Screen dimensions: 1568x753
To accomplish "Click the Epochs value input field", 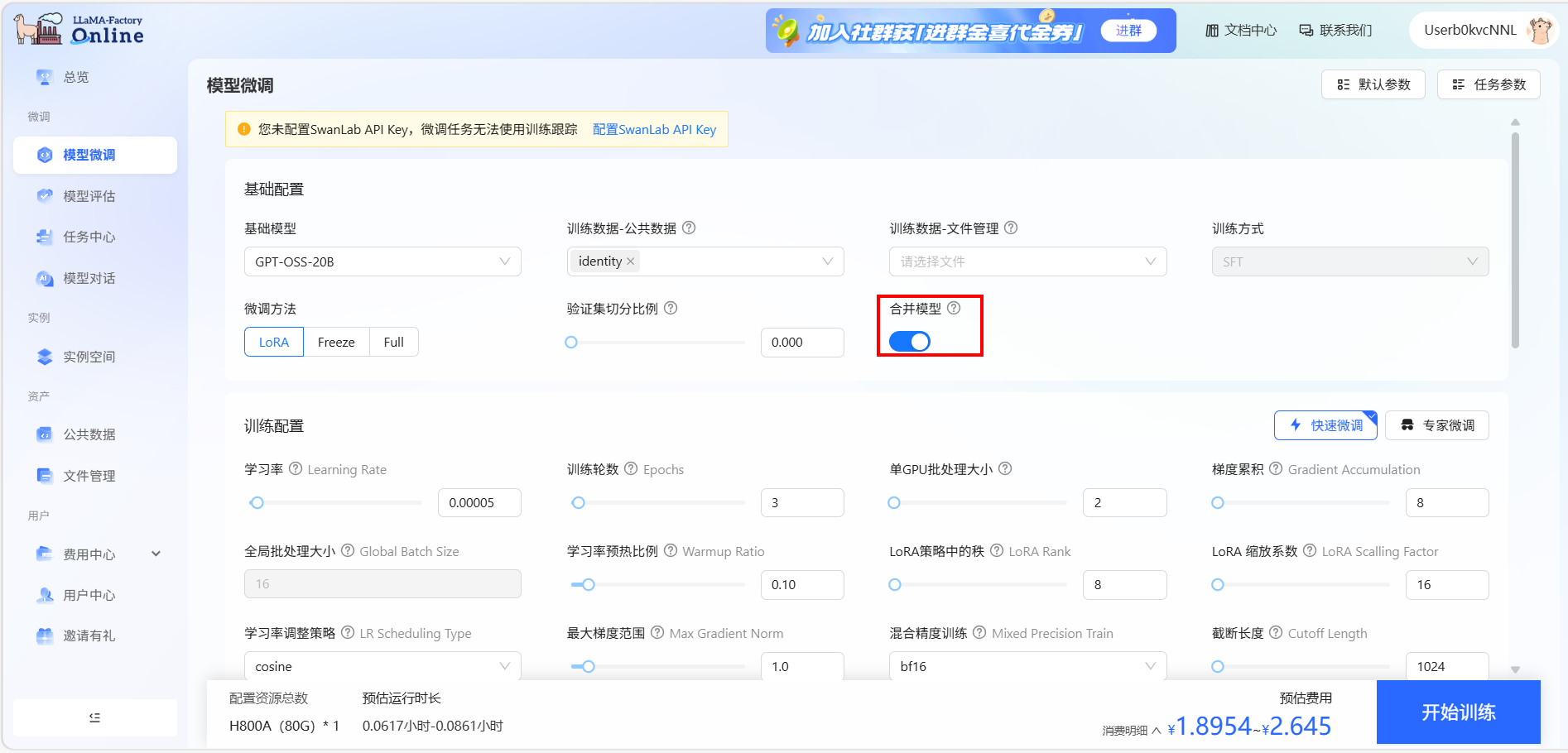I will point(801,503).
